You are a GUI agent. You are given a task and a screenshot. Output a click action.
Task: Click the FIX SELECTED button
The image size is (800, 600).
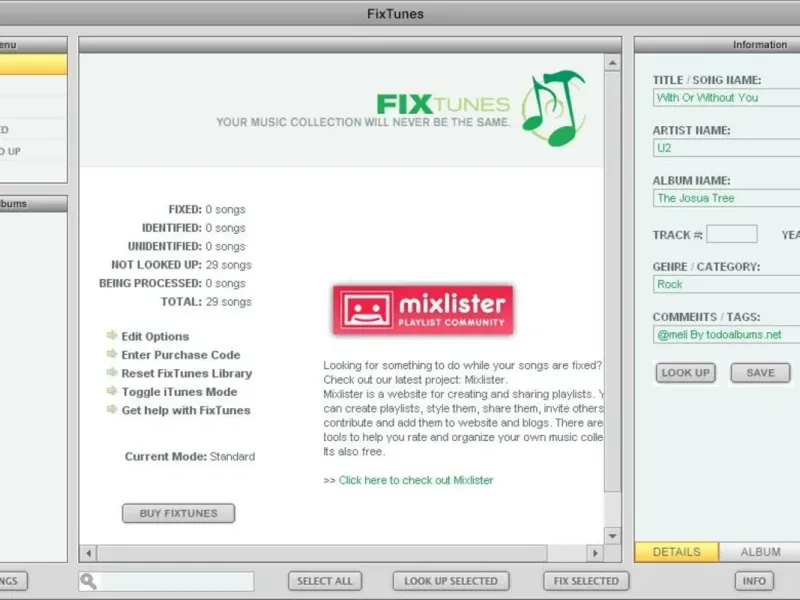click(x=586, y=581)
